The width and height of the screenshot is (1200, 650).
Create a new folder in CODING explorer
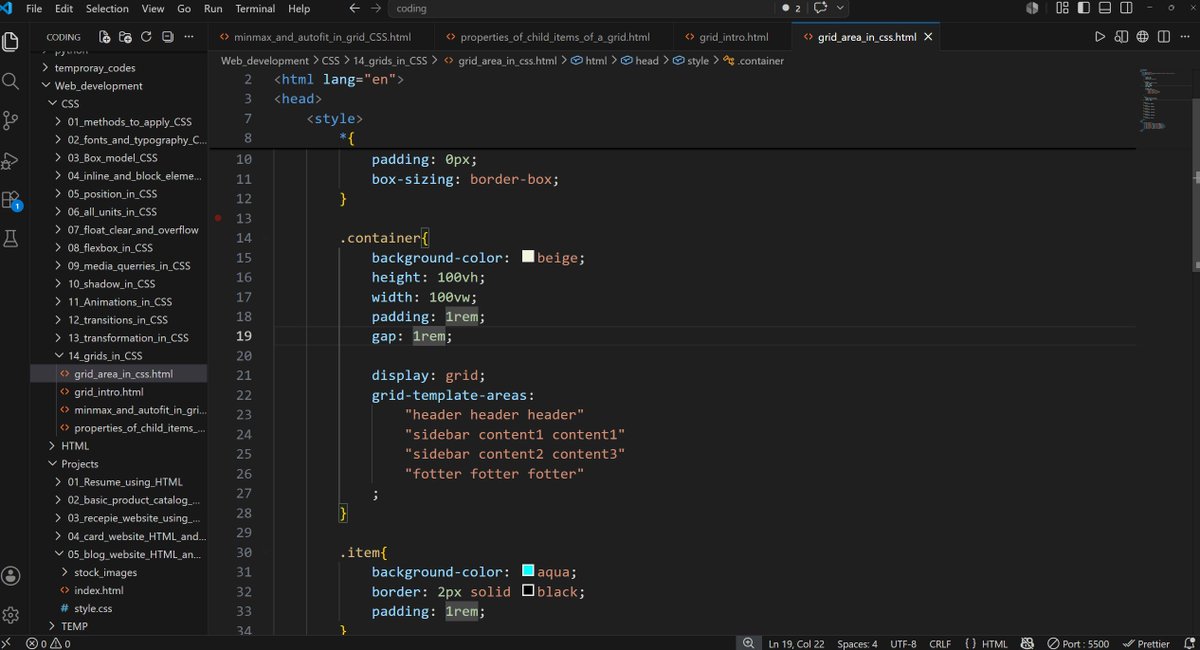pos(125,37)
